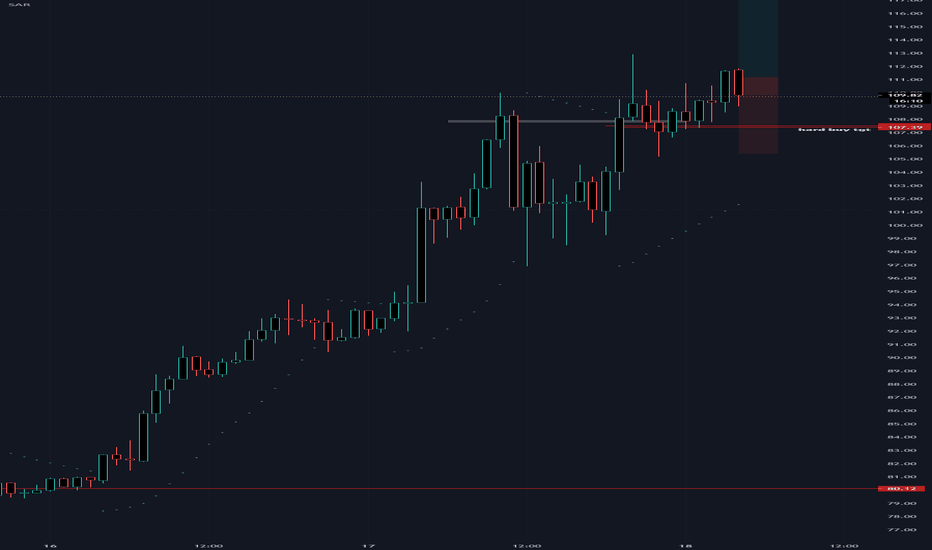Viewport: 932px width, 550px height.
Task: Select the 109.82 current price label
Action: (x=905, y=95)
